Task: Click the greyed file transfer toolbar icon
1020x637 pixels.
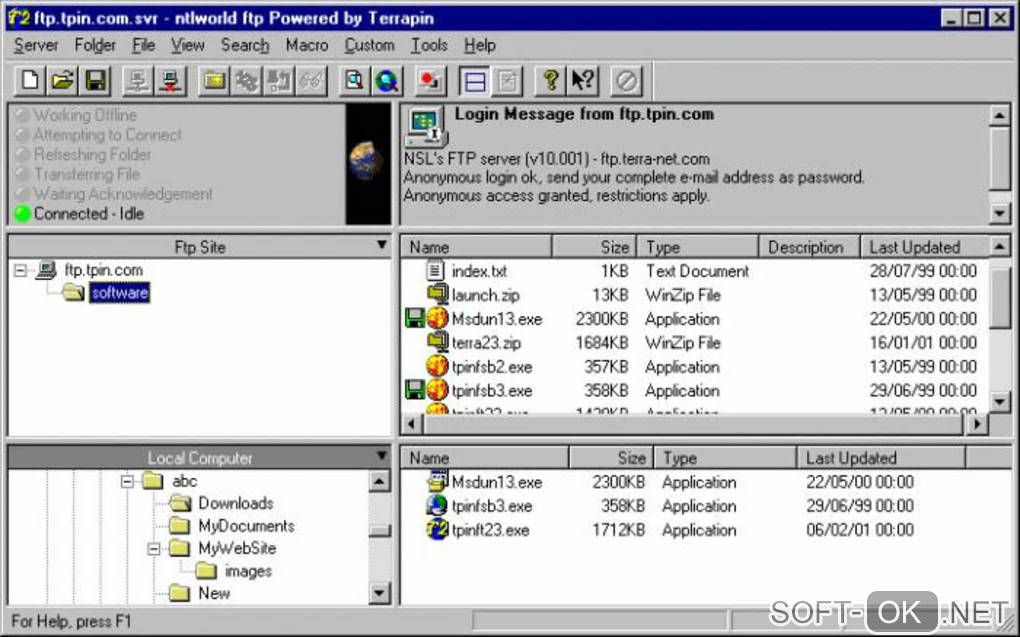Action: tap(279, 81)
